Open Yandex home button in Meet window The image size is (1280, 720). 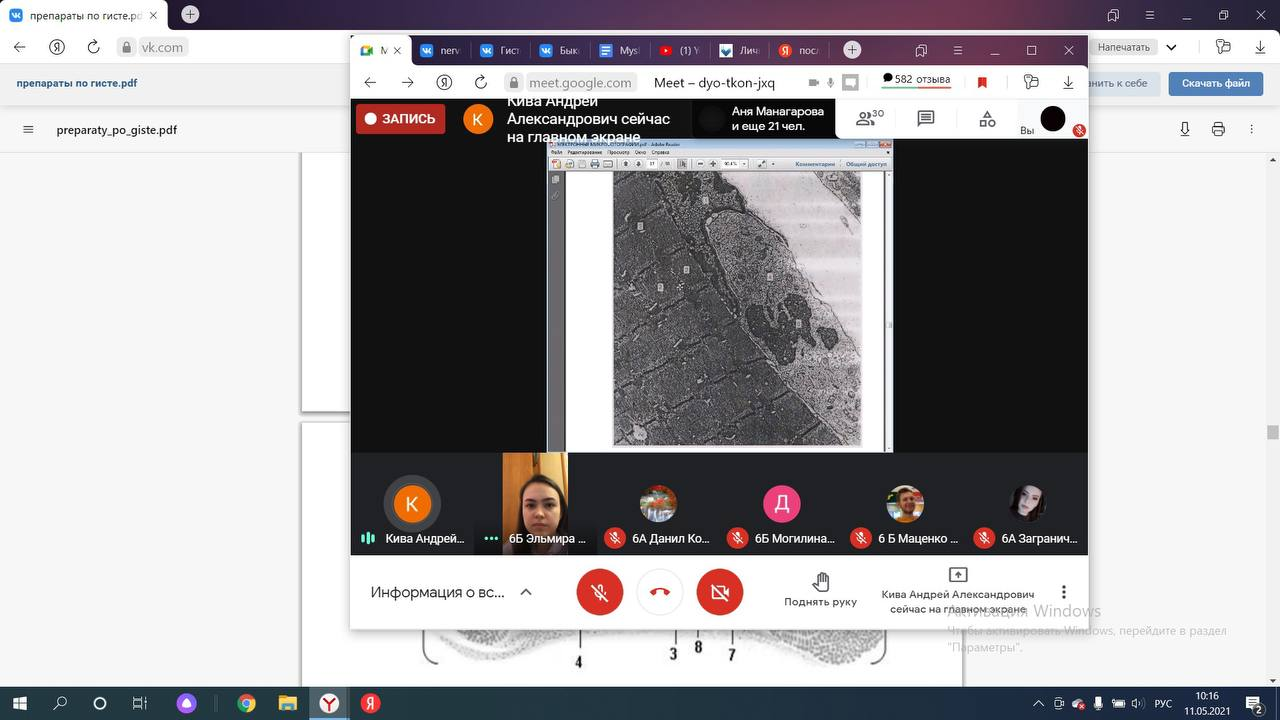click(444, 82)
